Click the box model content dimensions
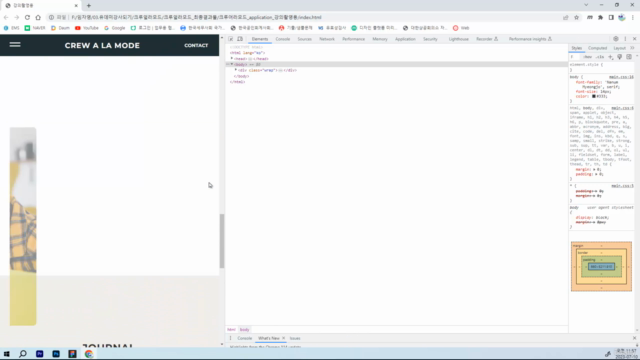640x360 pixels. click(601, 267)
